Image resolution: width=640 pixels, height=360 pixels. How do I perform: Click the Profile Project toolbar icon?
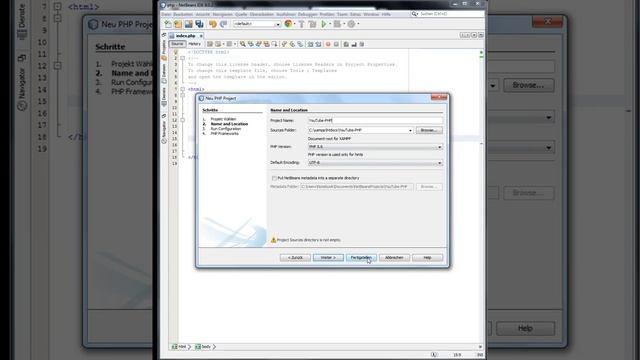point(351,24)
